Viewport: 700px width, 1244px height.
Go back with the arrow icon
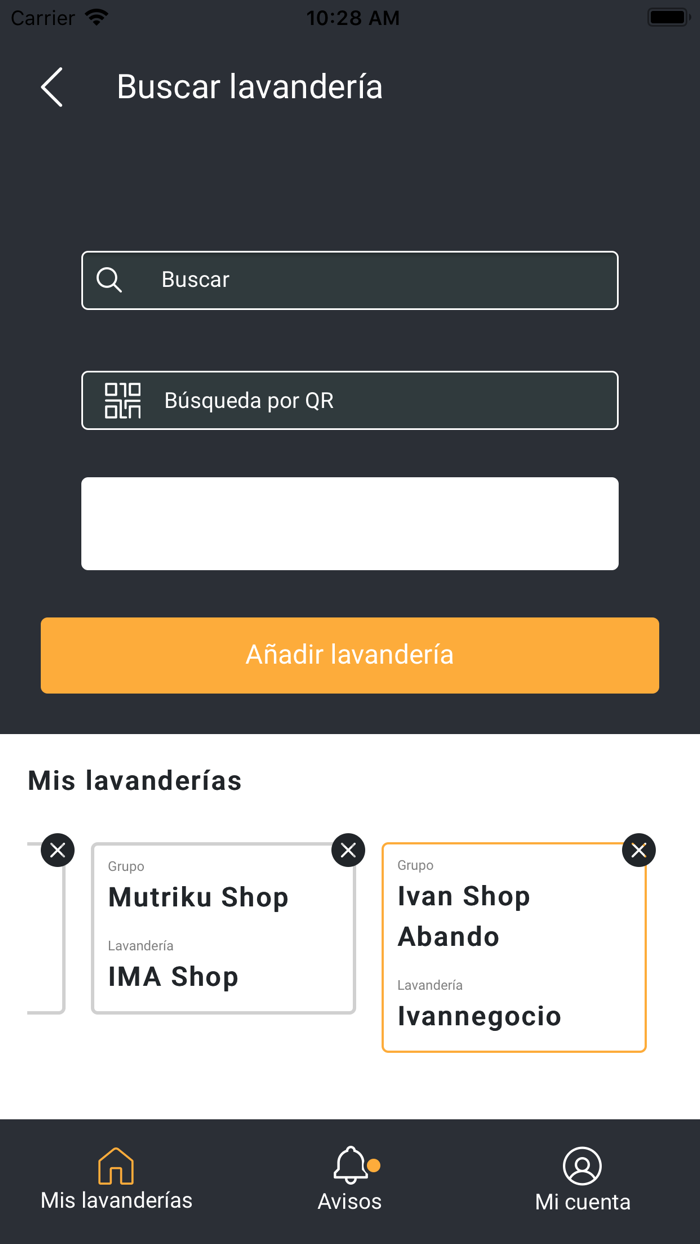(x=51, y=87)
